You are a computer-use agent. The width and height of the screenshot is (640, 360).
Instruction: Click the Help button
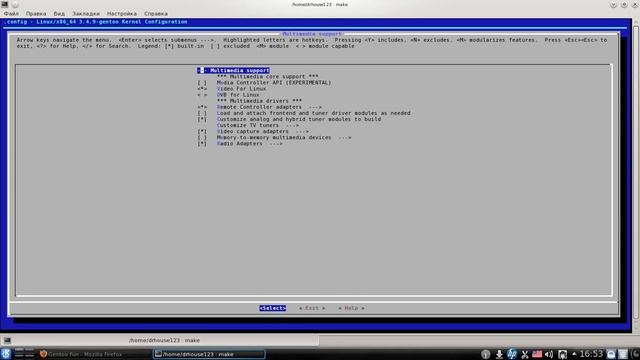(x=351, y=308)
